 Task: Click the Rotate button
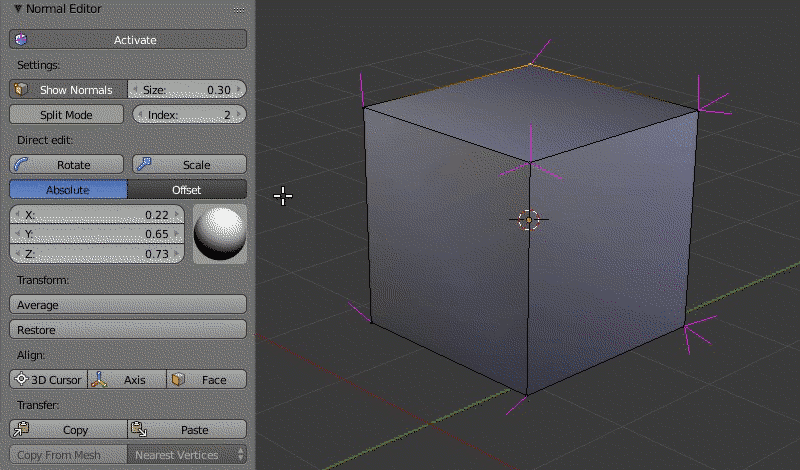point(66,165)
